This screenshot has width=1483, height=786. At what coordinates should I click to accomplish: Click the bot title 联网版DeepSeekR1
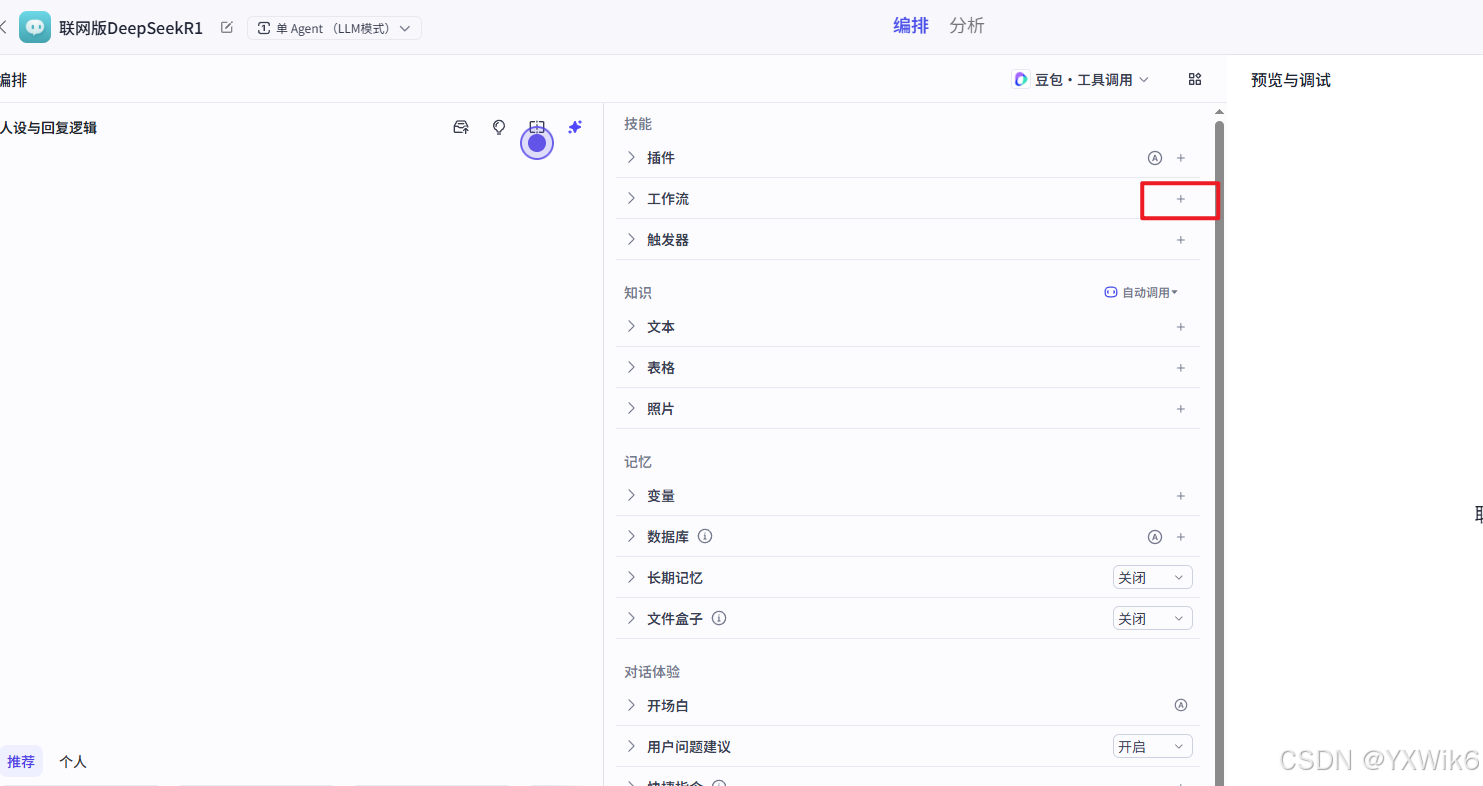coord(131,28)
